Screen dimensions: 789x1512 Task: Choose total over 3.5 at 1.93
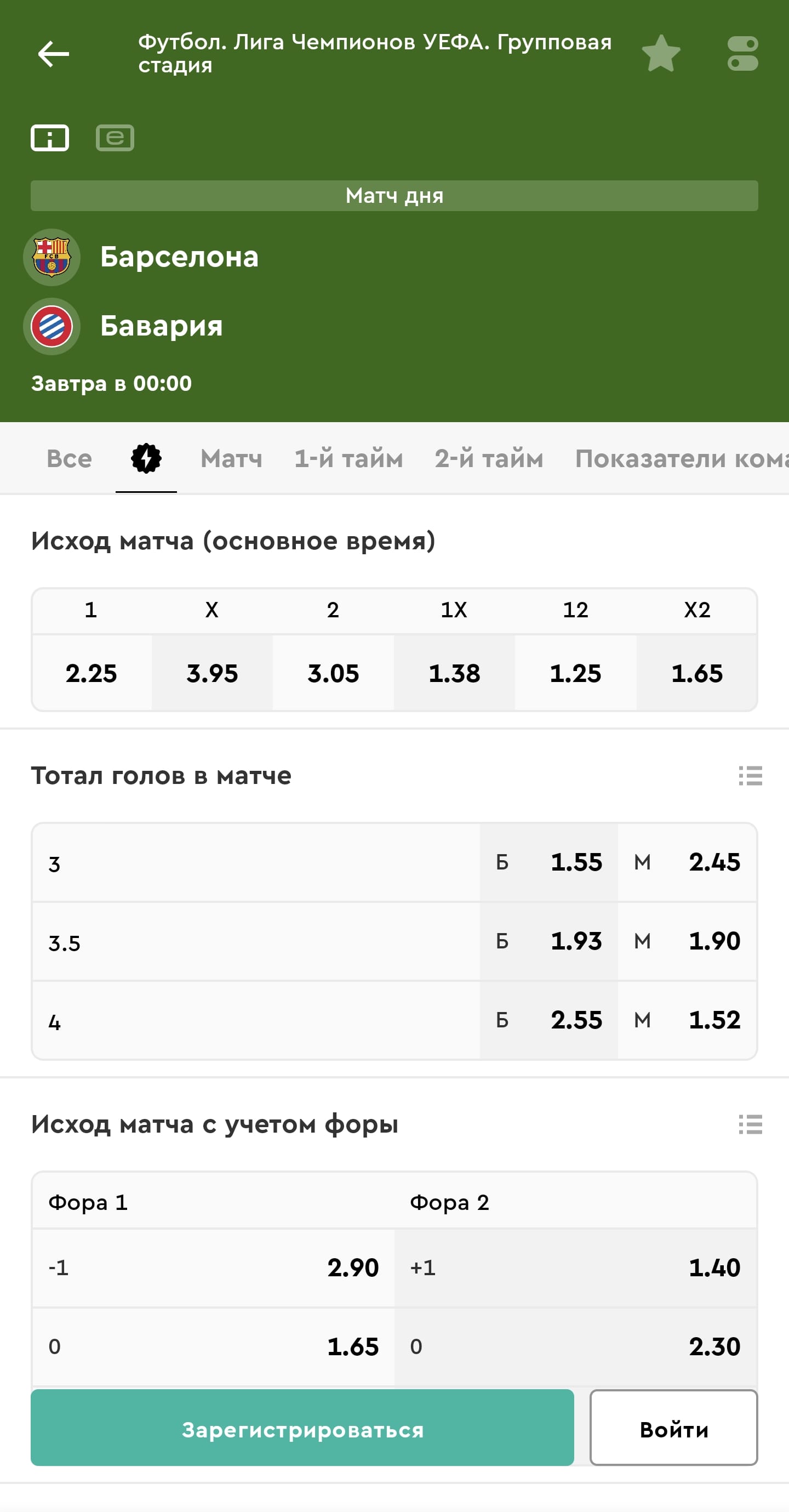pyautogui.click(x=549, y=941)
